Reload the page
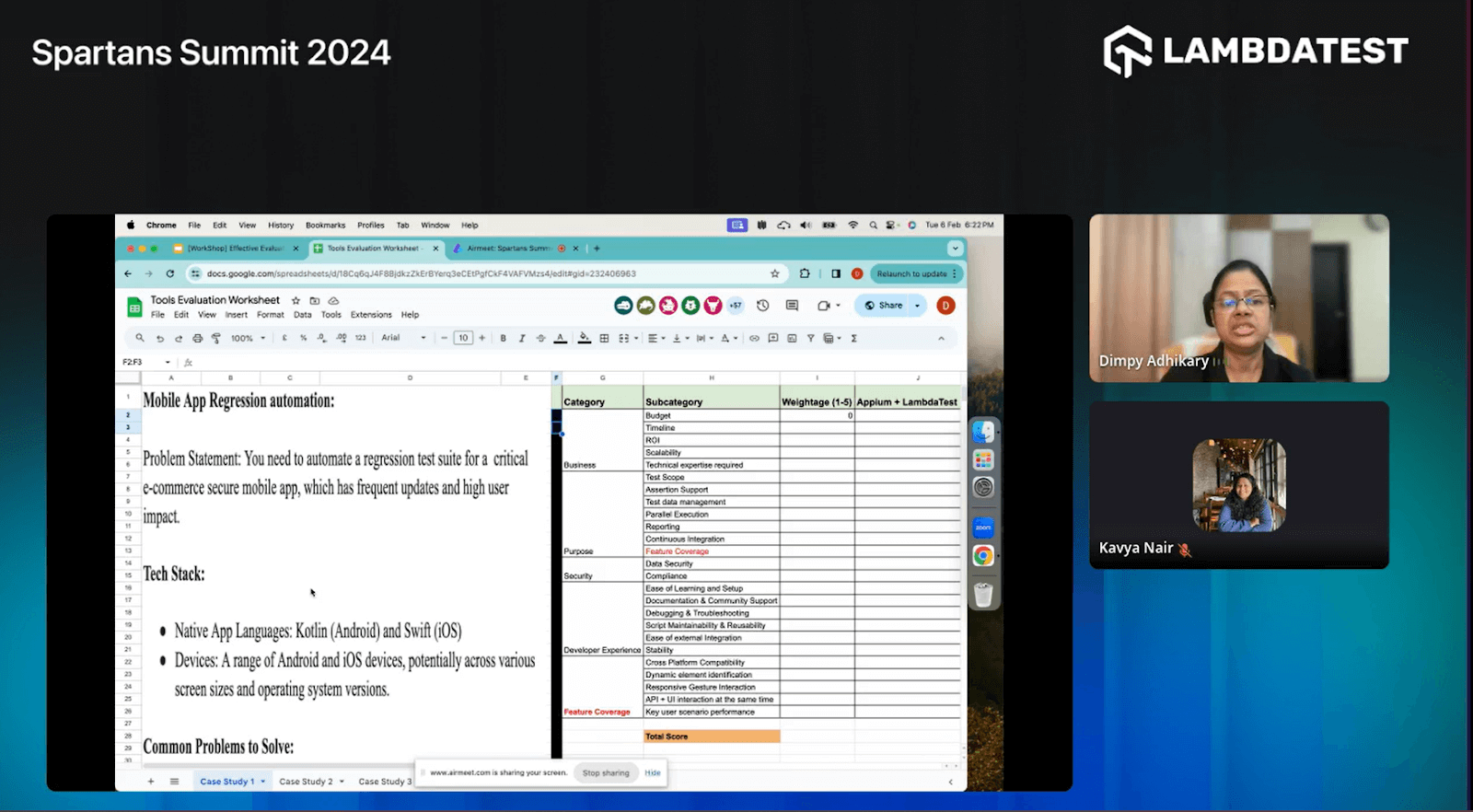This screenshot has width=1473, height=812. [169, 273]
